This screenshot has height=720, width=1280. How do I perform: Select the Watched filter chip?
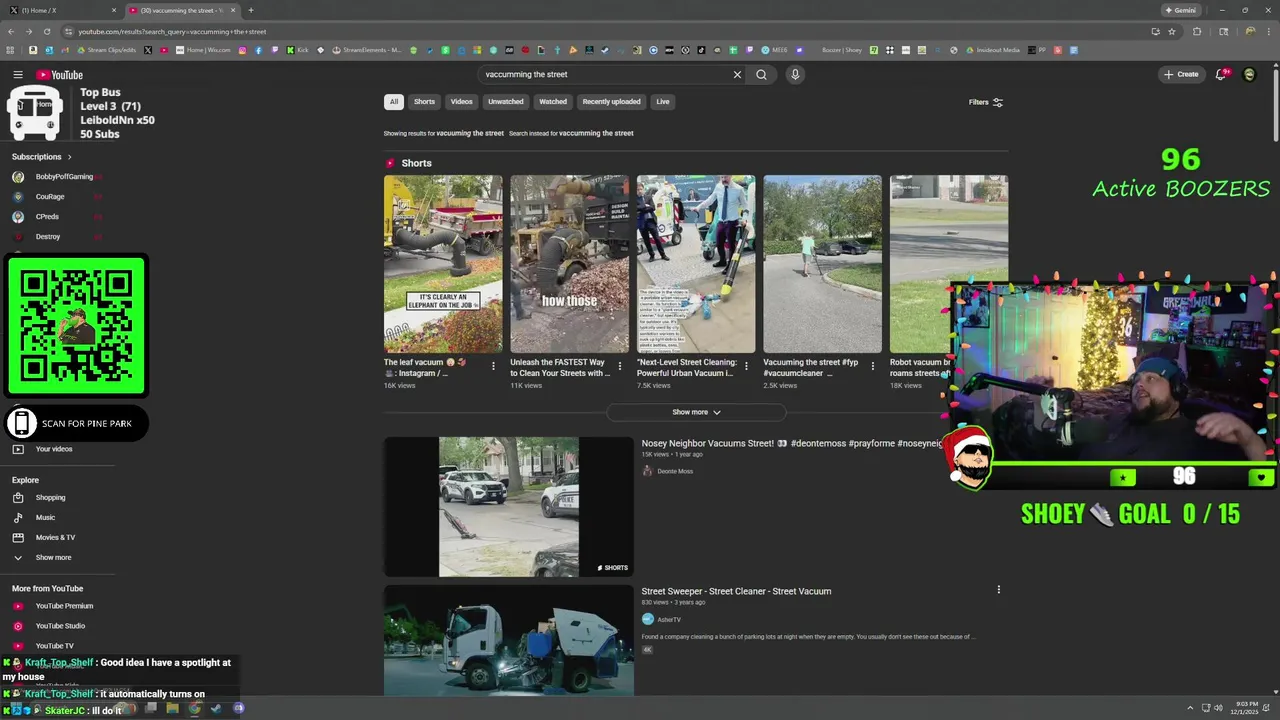(553, 102)
